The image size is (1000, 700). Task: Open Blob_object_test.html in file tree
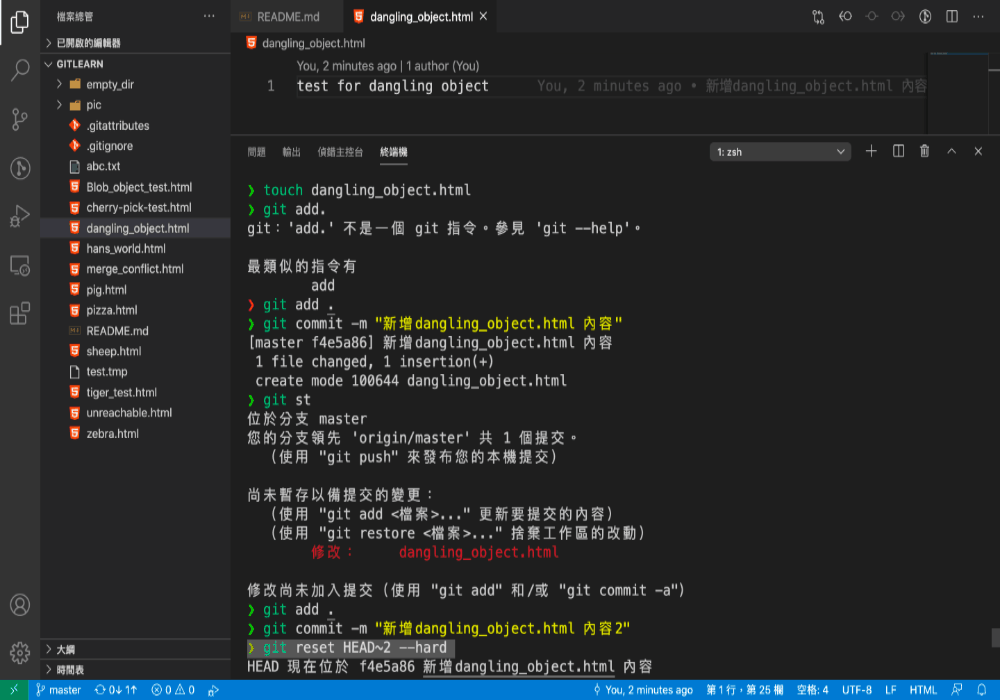click(135, 187)
